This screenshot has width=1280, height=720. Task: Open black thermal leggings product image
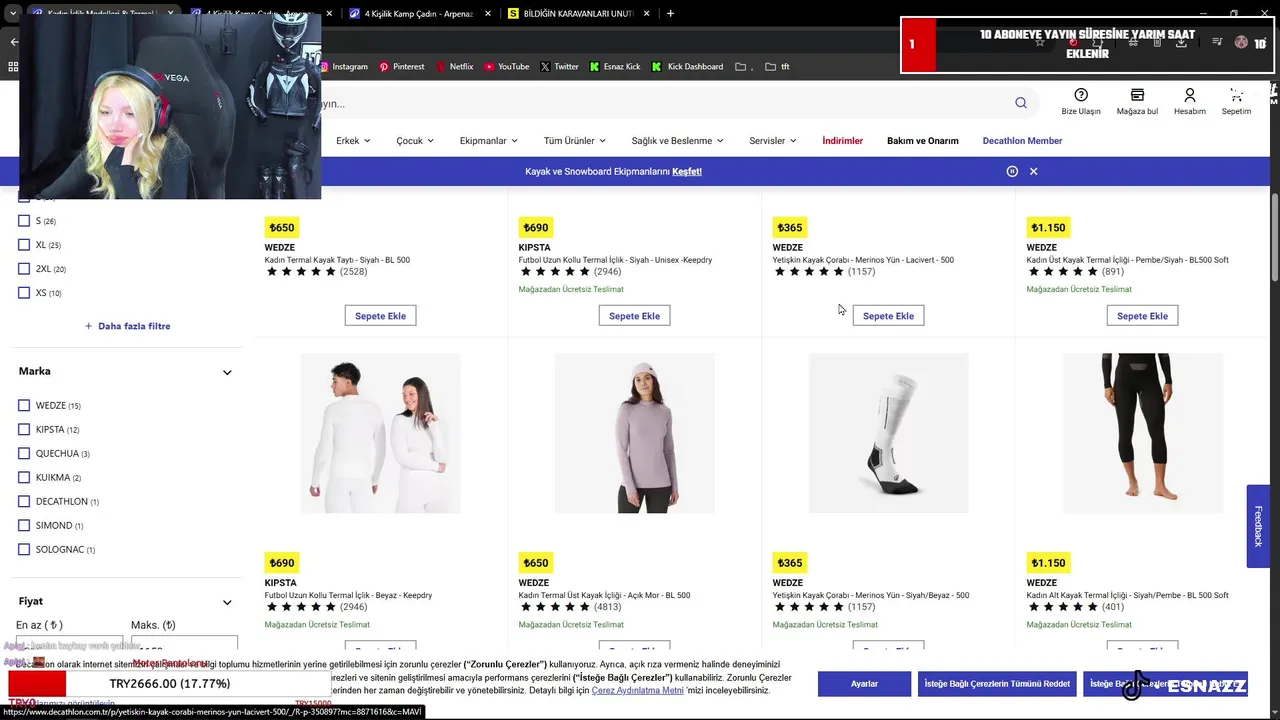pos(1142,433)
